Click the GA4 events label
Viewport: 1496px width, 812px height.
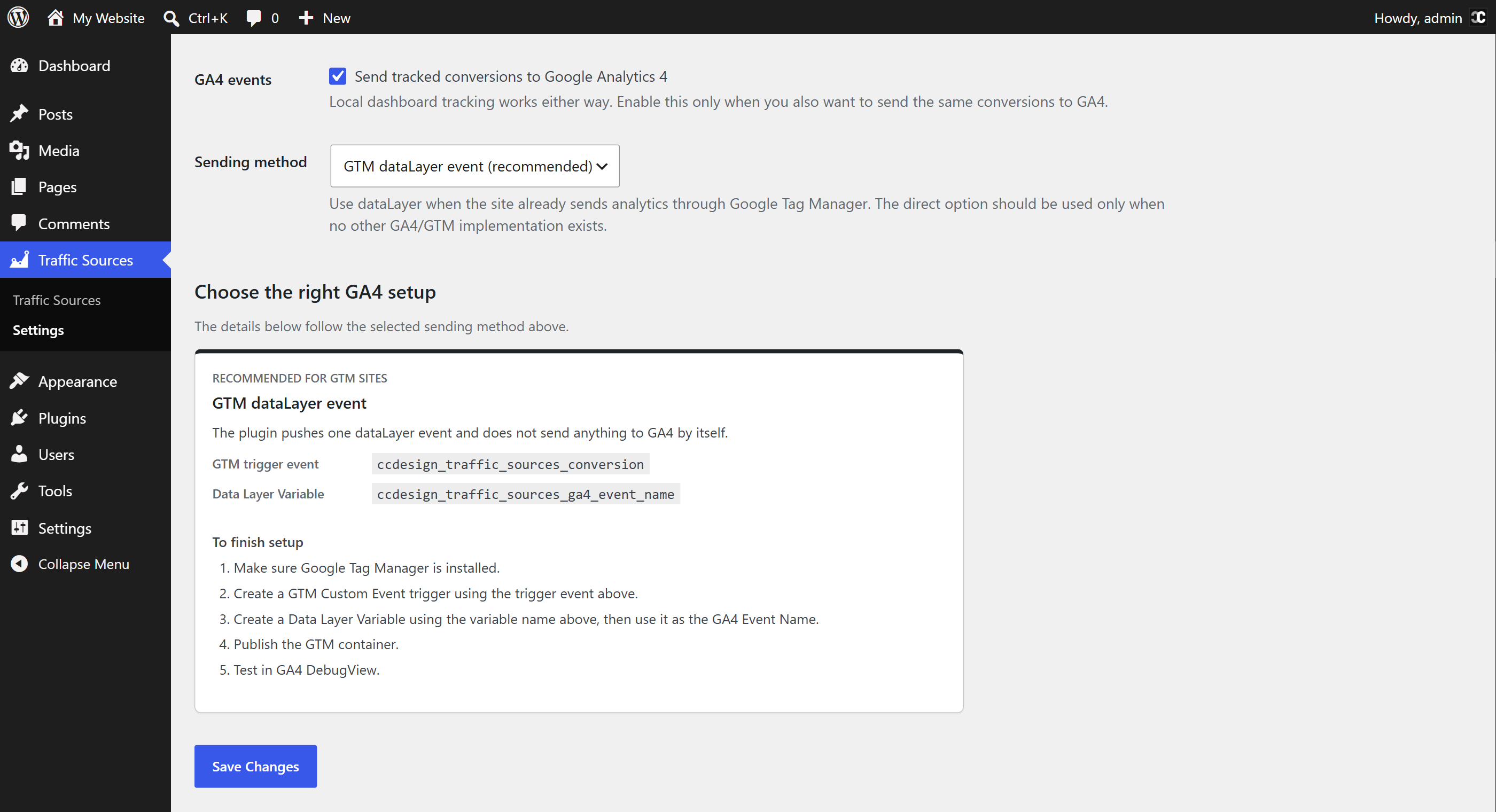tap(233, 80)
